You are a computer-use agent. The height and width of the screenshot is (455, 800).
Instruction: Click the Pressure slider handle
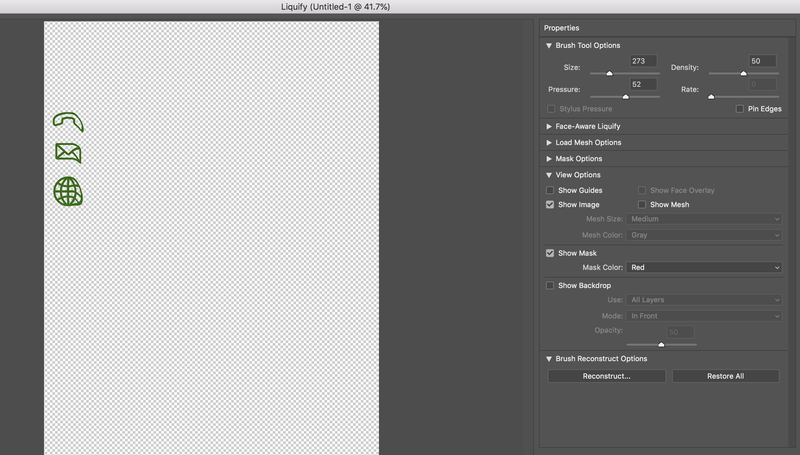(626, 96)
